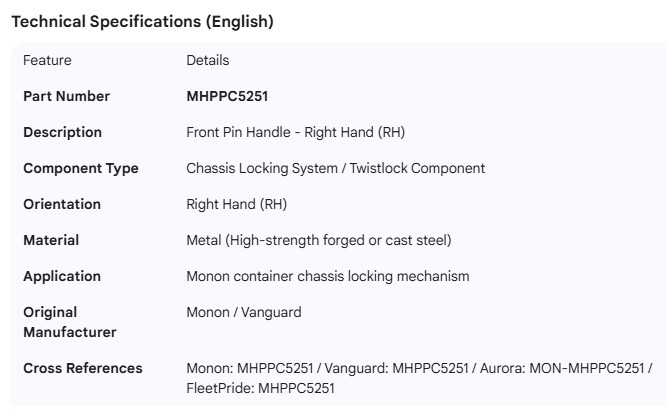This screenshot has height=410, width=667.
Task: Select the Description row label
Action: coord(62,132)
